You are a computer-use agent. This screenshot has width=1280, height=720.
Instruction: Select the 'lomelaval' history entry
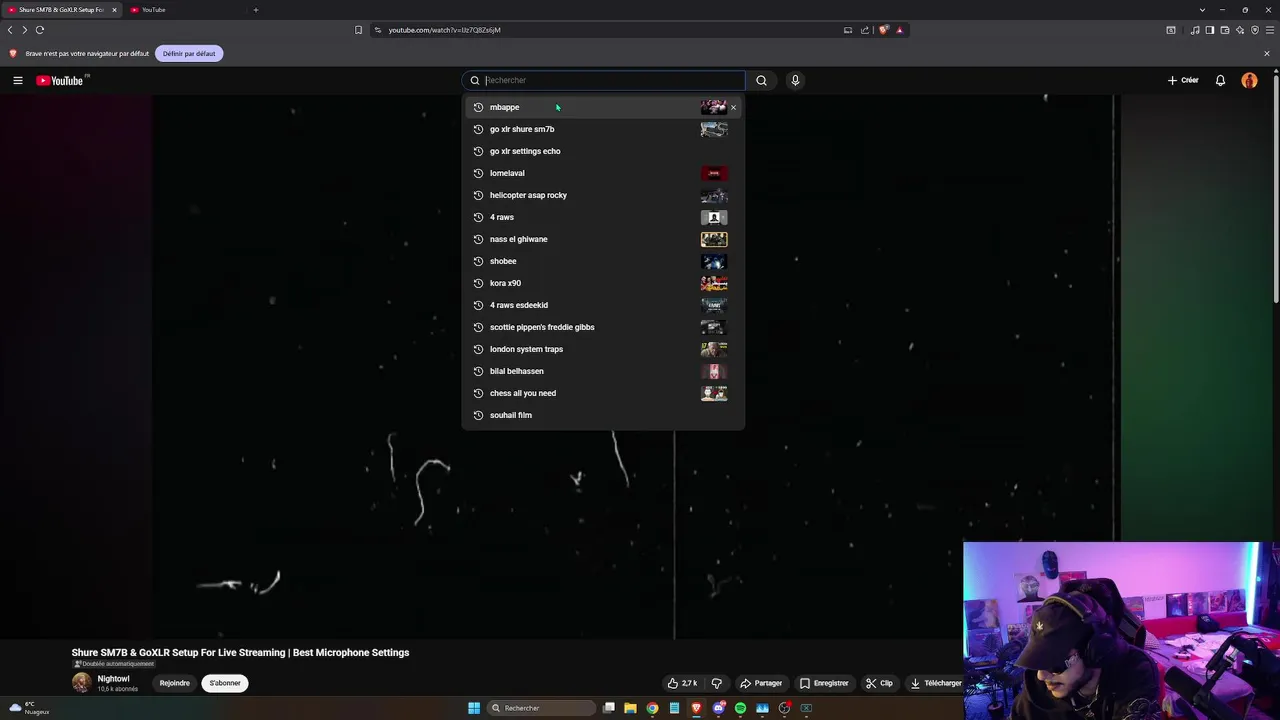[x=603, y=173]
